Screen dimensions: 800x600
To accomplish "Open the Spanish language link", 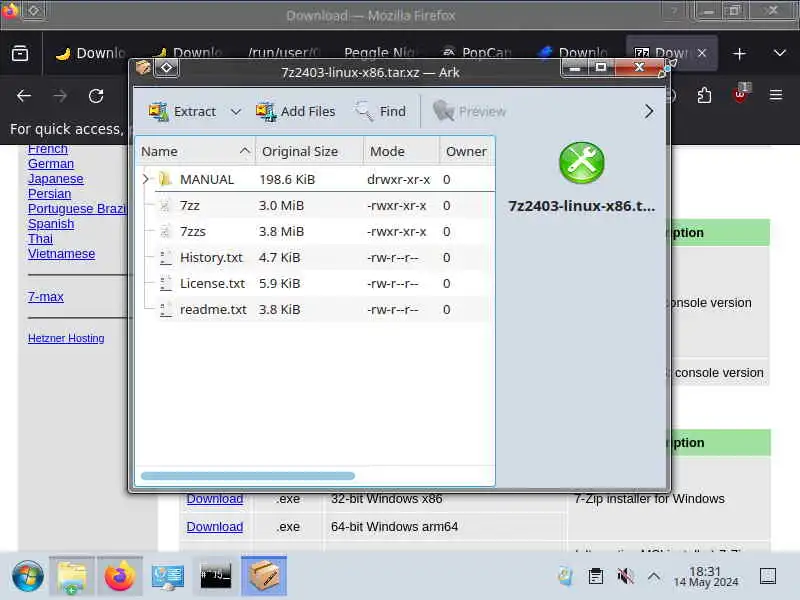I will [x=51, y=224].
